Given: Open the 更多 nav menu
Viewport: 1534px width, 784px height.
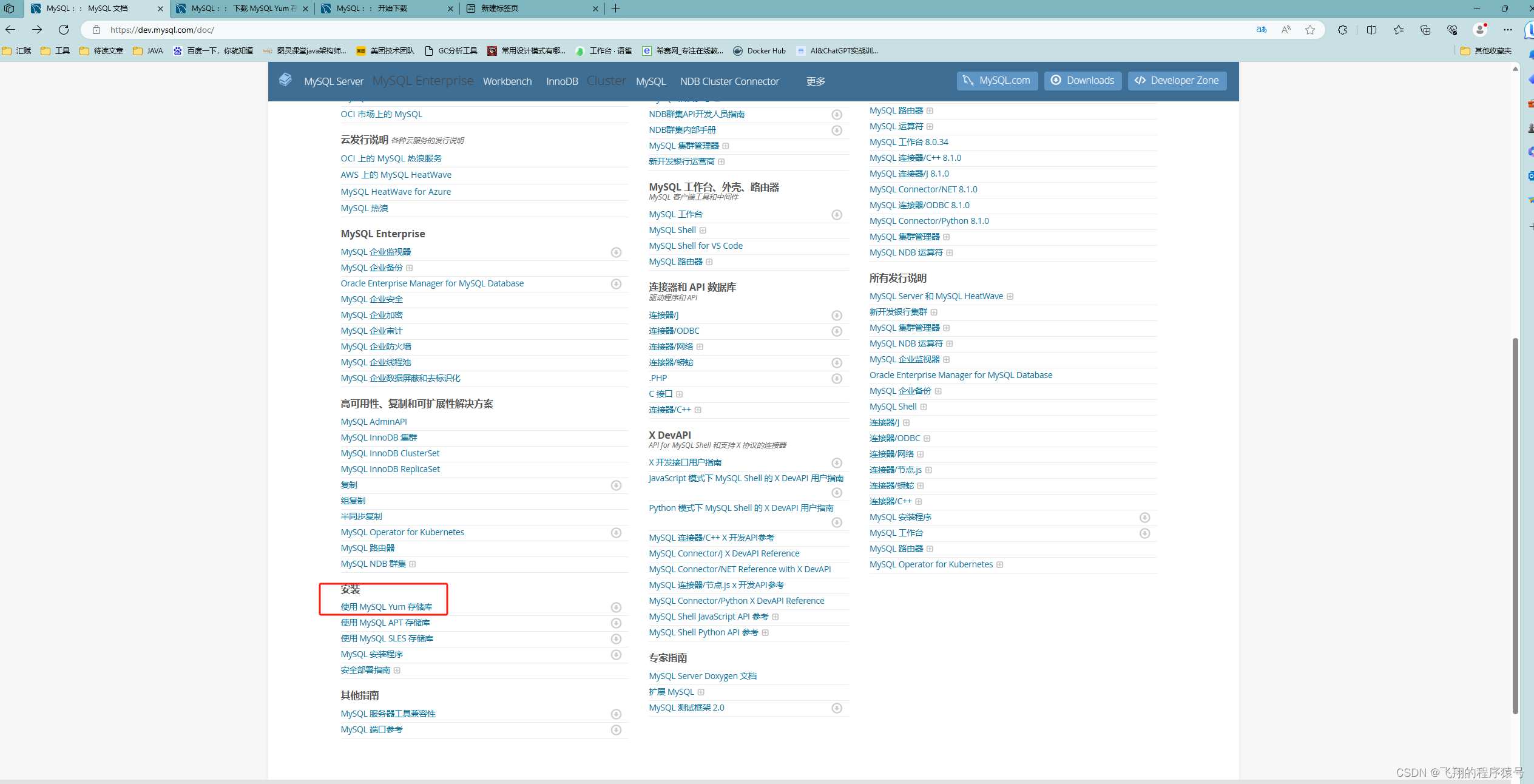Looking at the screenshot, I should (x=816, y=81).
